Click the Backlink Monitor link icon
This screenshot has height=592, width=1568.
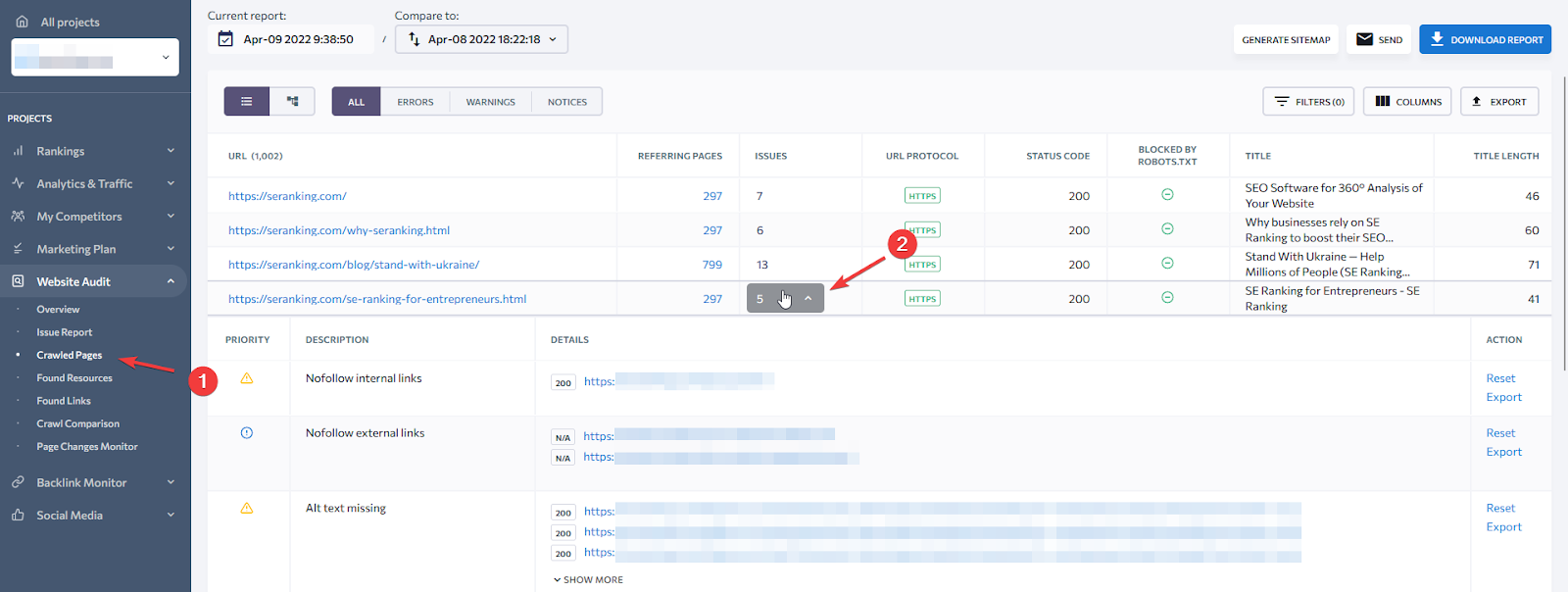(x=18, y=482)
